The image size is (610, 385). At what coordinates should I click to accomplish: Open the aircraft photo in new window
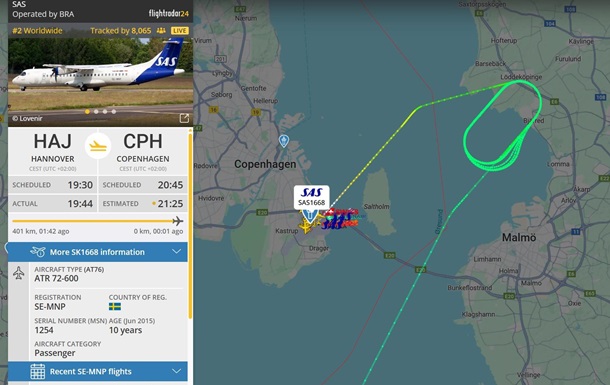click(x=184, y=118)
